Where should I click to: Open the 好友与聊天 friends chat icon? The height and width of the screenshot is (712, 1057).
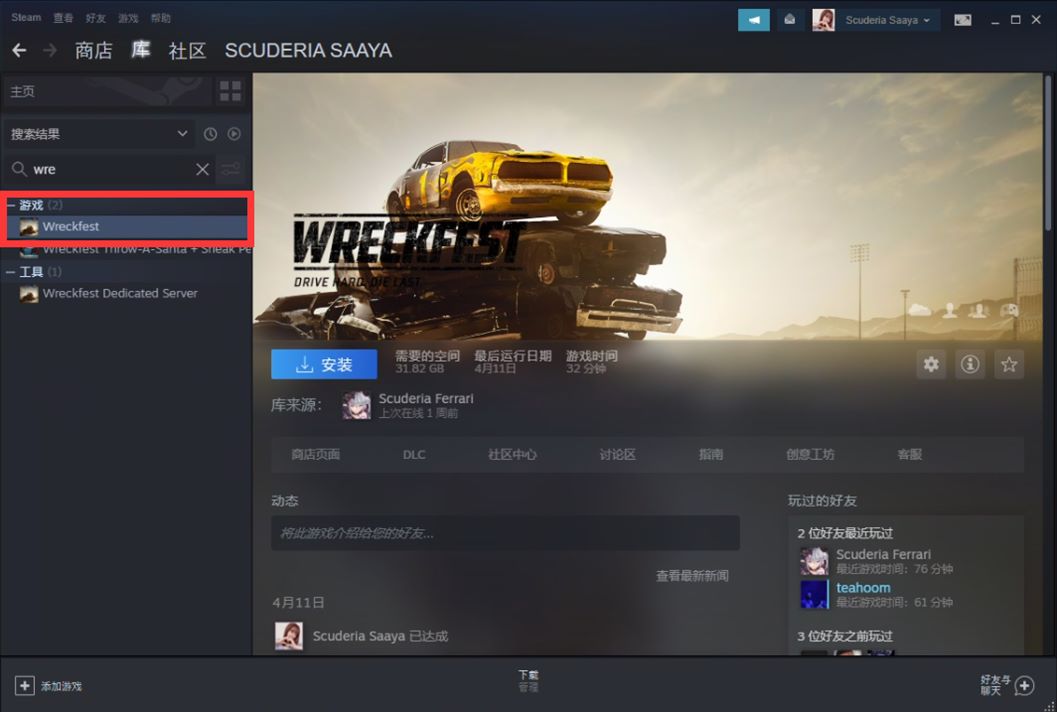point(1024,686)
